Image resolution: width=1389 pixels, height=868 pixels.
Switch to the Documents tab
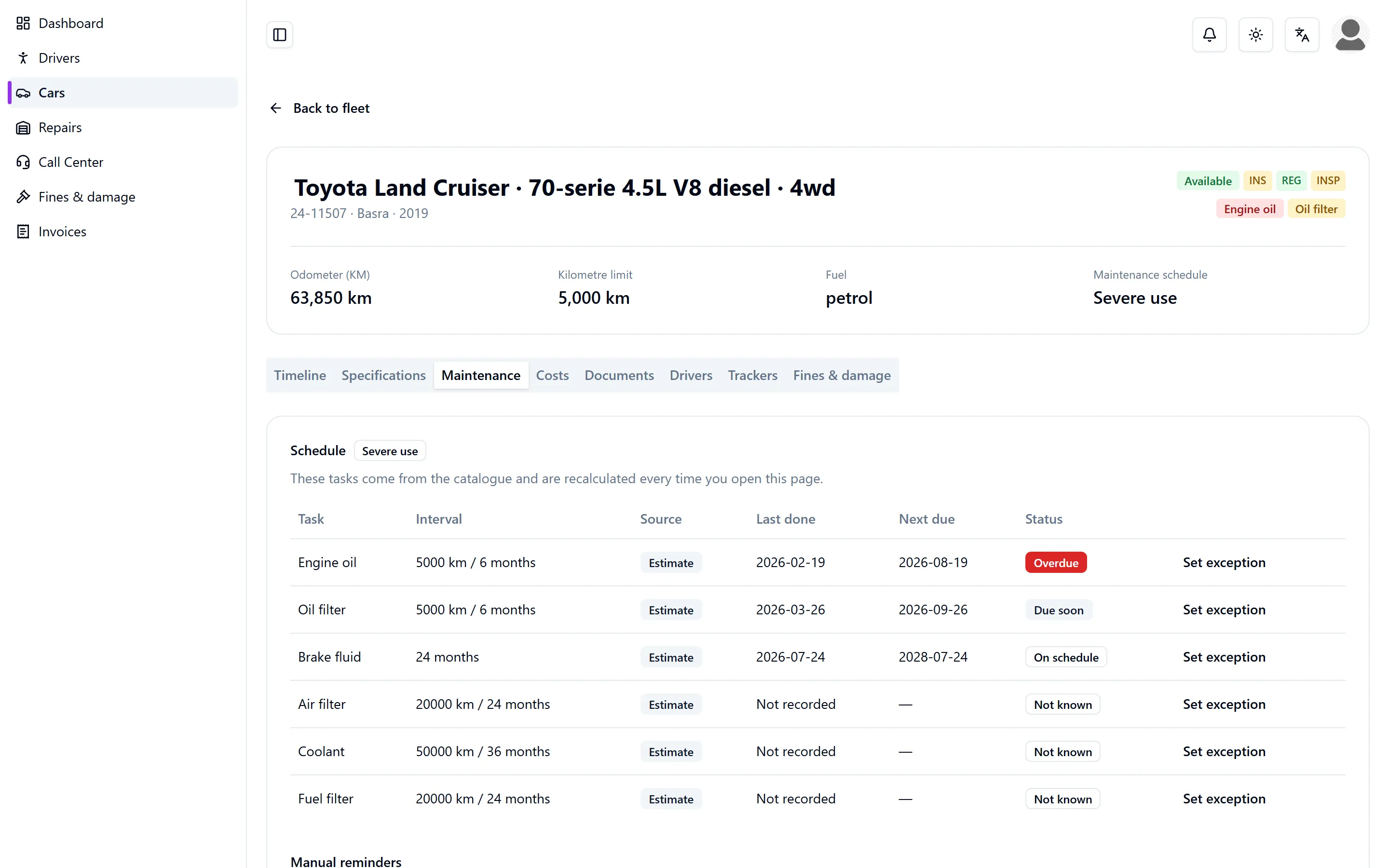click(x=619, y=376)
